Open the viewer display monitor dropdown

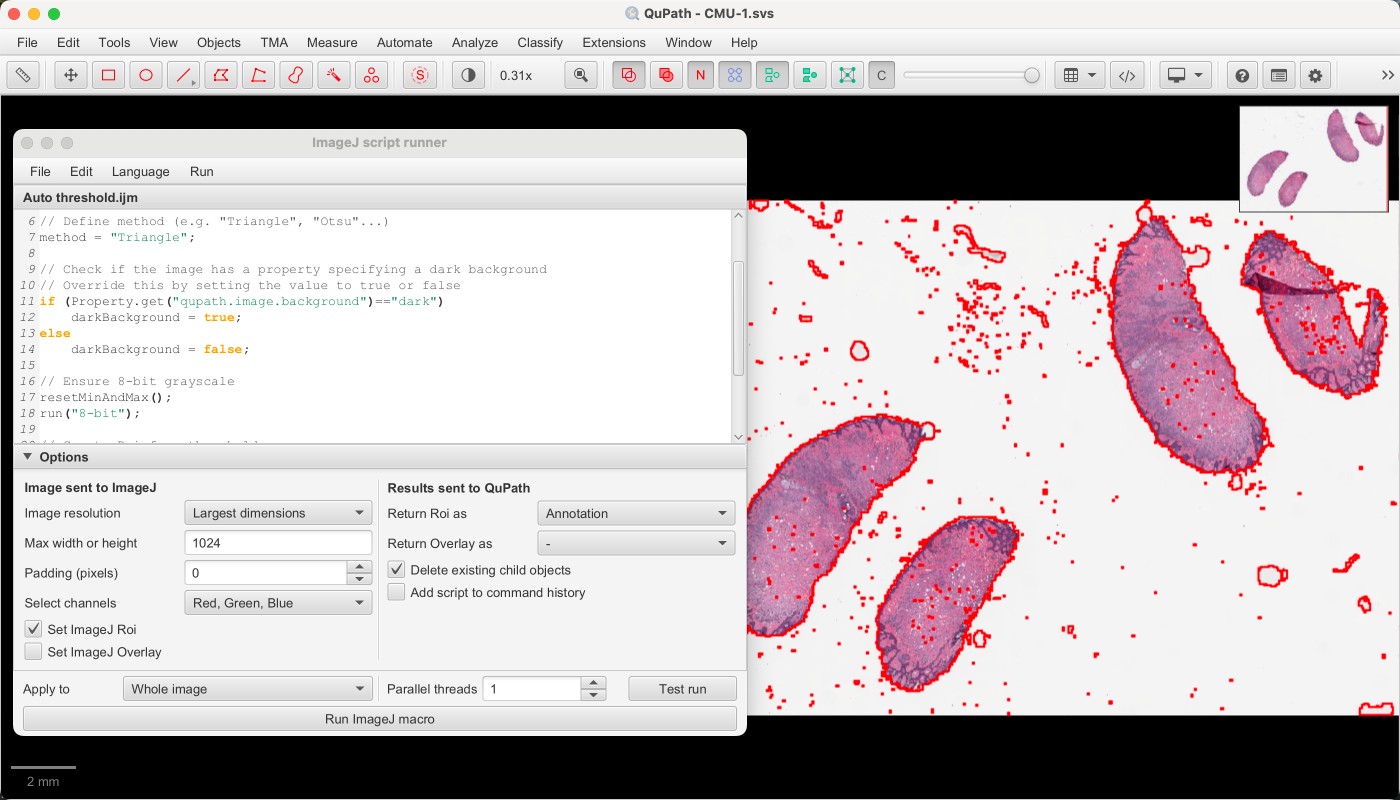(1186, 75)
